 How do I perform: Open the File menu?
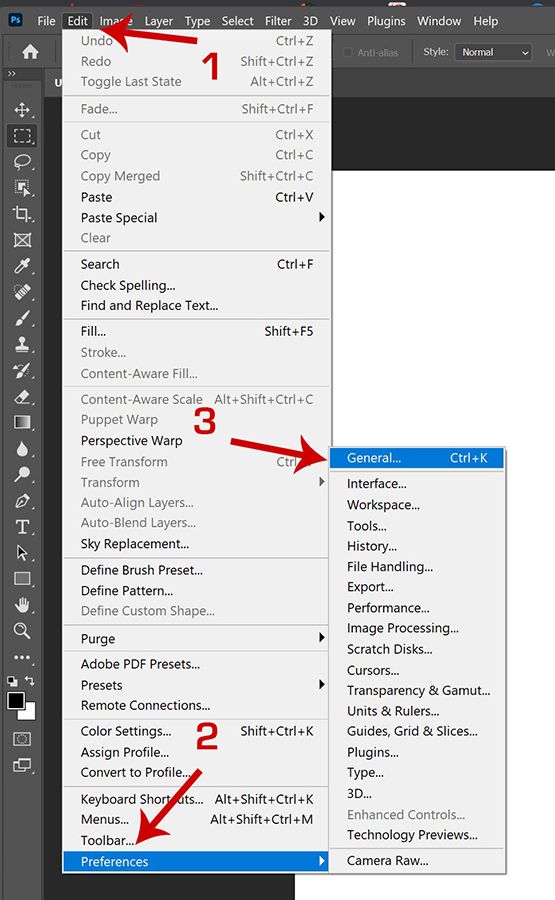pos(46,21)
